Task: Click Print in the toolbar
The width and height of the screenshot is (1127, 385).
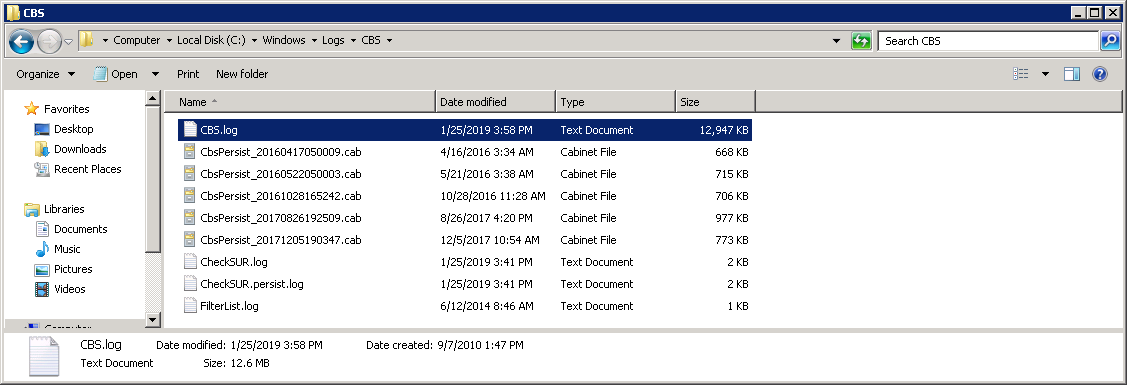Action: coord(188,74)
